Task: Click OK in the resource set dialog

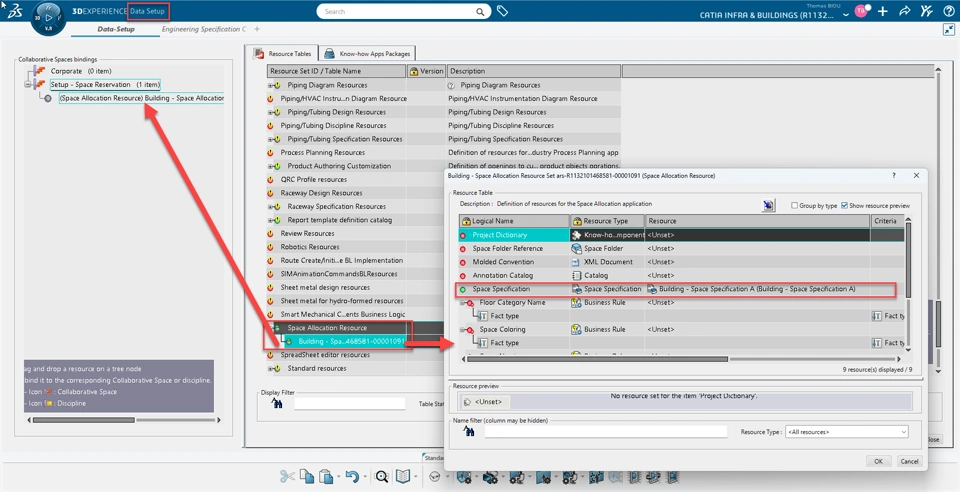Action: pos(879,461)
